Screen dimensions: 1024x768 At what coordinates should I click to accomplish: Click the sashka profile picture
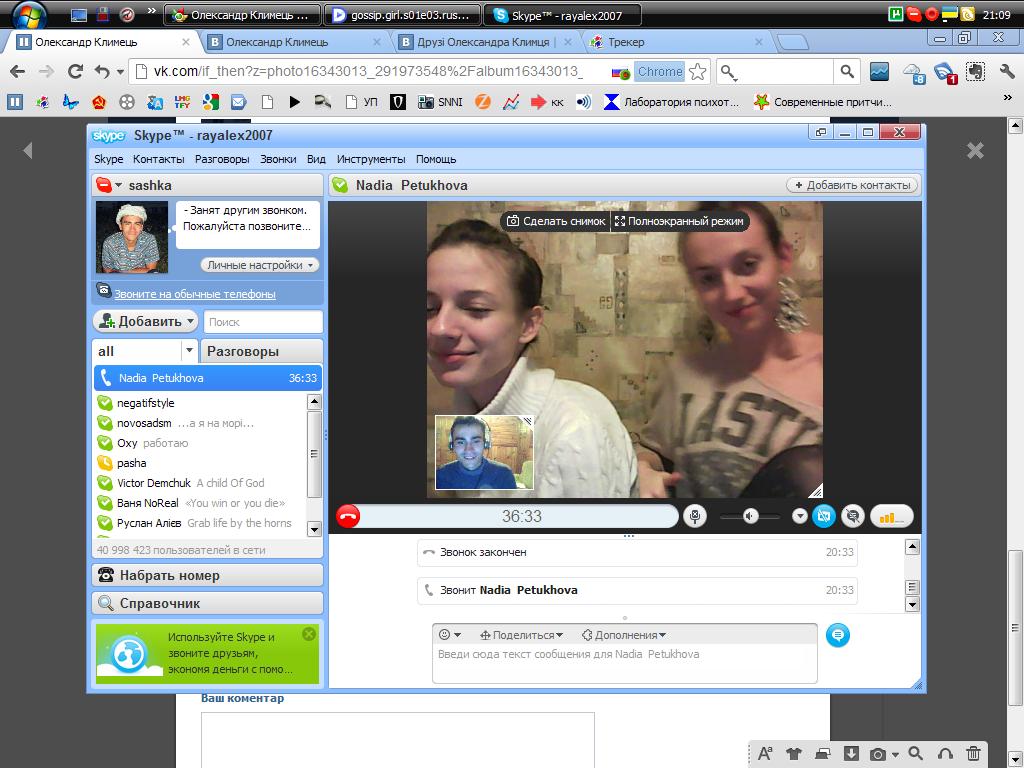(x=132, y=237)
